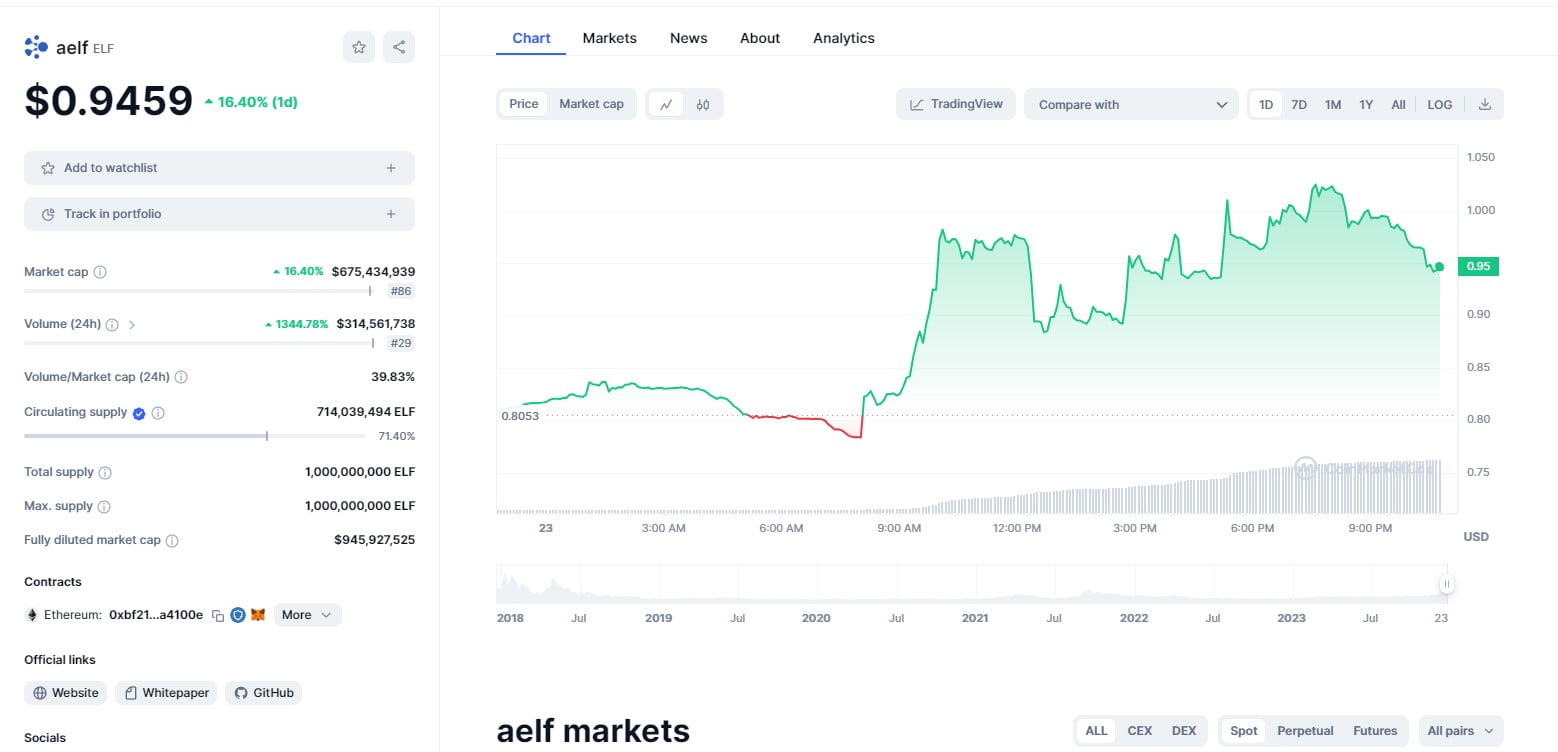This screenshot has width=1558, height=752.
Task: Click the verified badge beside Circulating supply
Action: 139,413
